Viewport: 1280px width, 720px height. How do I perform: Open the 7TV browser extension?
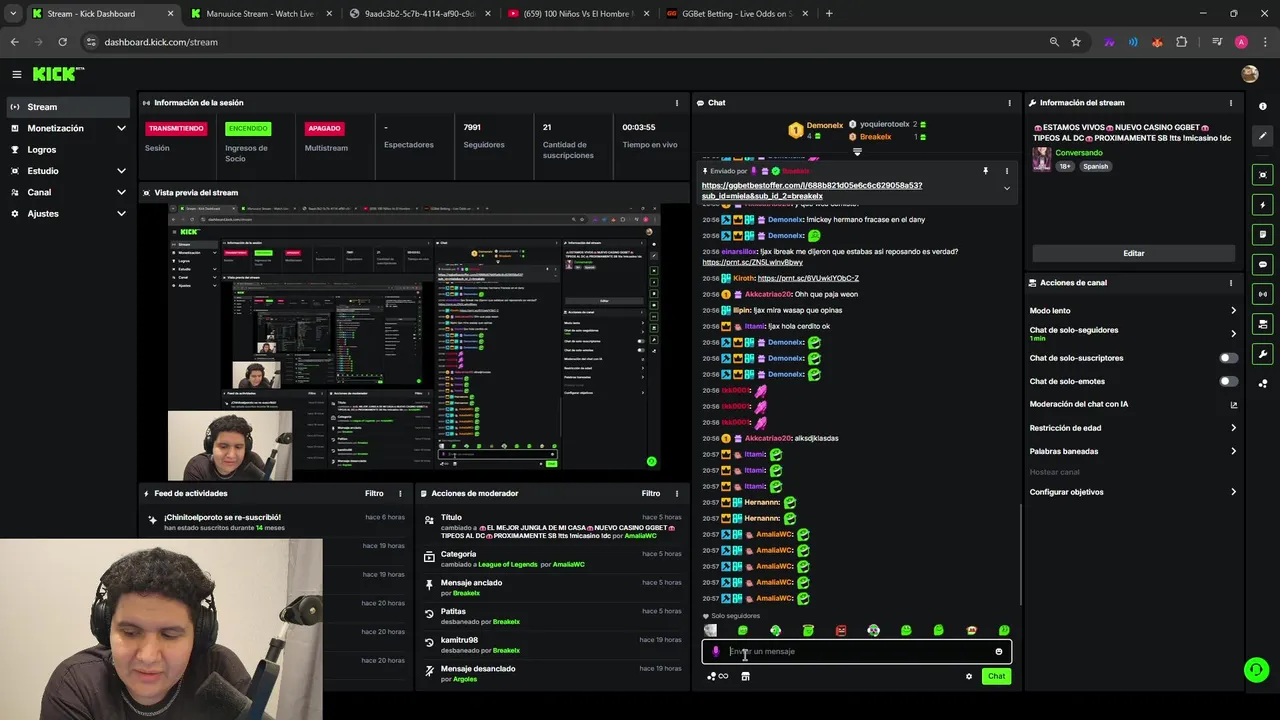(x=1109, y=42)
